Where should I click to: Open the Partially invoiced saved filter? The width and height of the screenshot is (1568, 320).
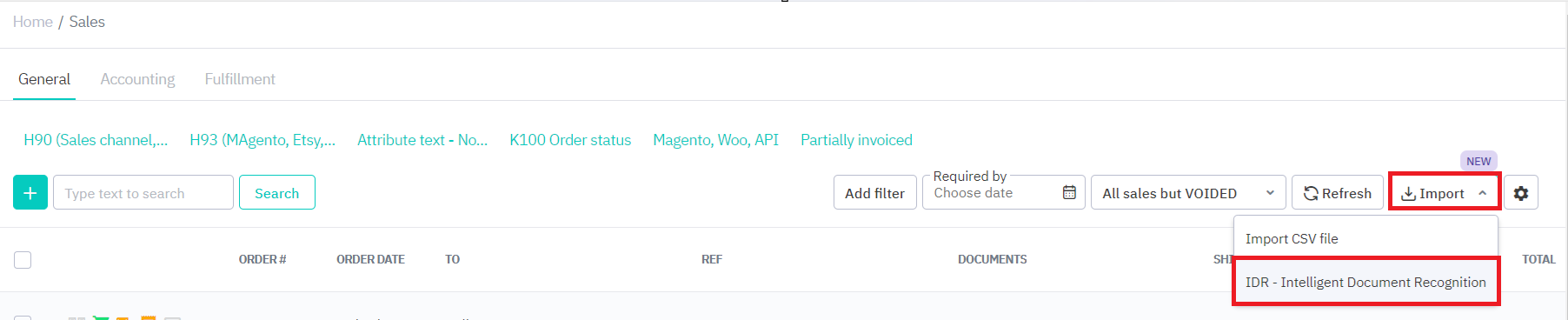tap(856, 140)
